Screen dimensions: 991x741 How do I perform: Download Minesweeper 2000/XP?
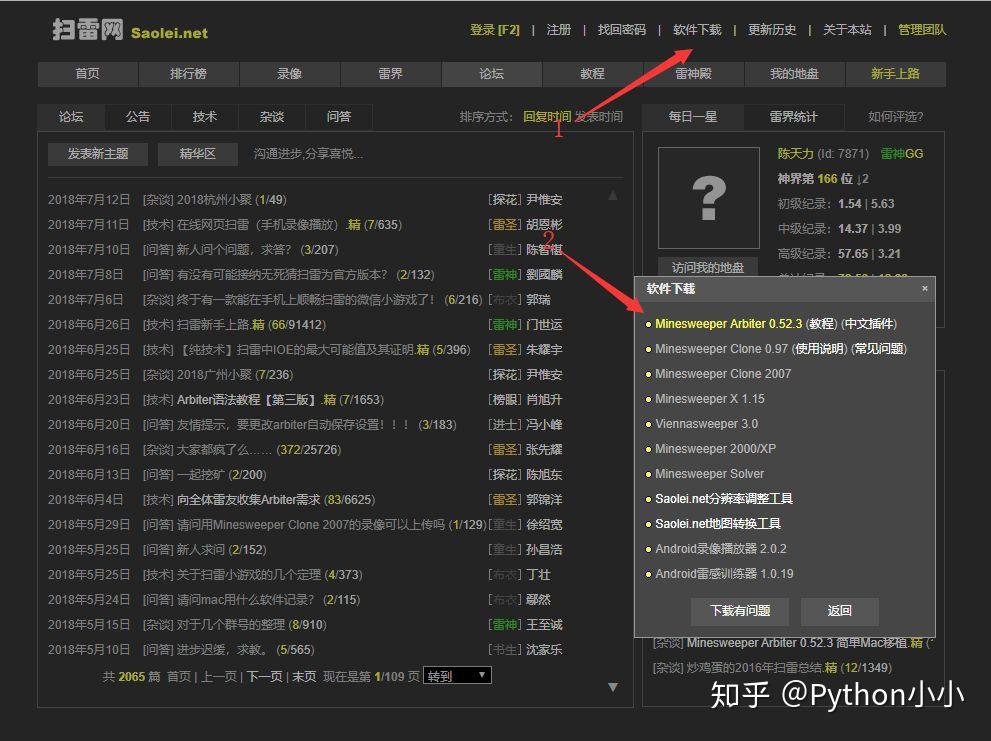coord(715,449)
